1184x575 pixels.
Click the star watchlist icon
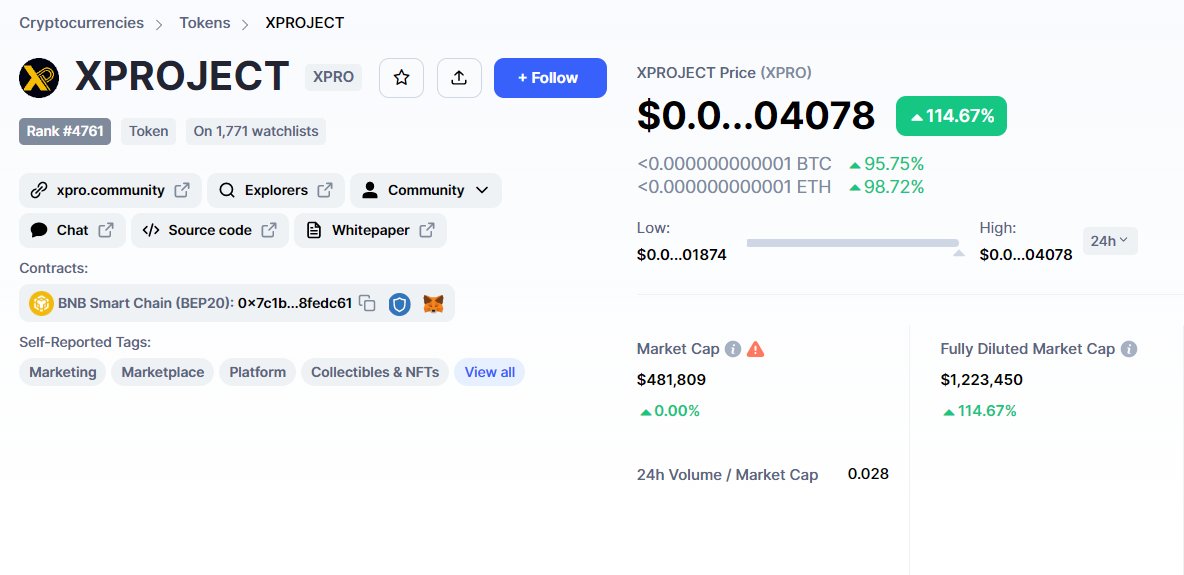click(401, 78)
